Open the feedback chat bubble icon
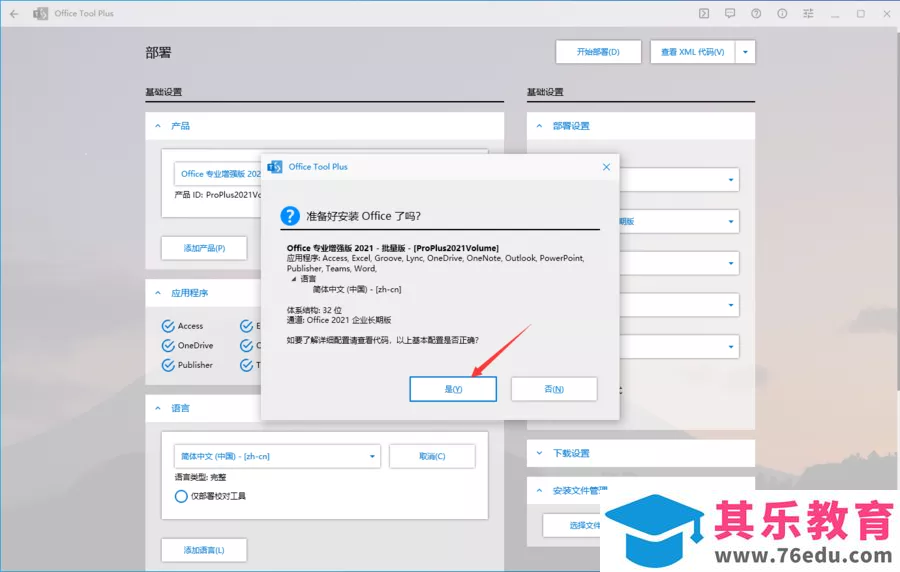This screenshot has height=572, width=900. (730, 13)
